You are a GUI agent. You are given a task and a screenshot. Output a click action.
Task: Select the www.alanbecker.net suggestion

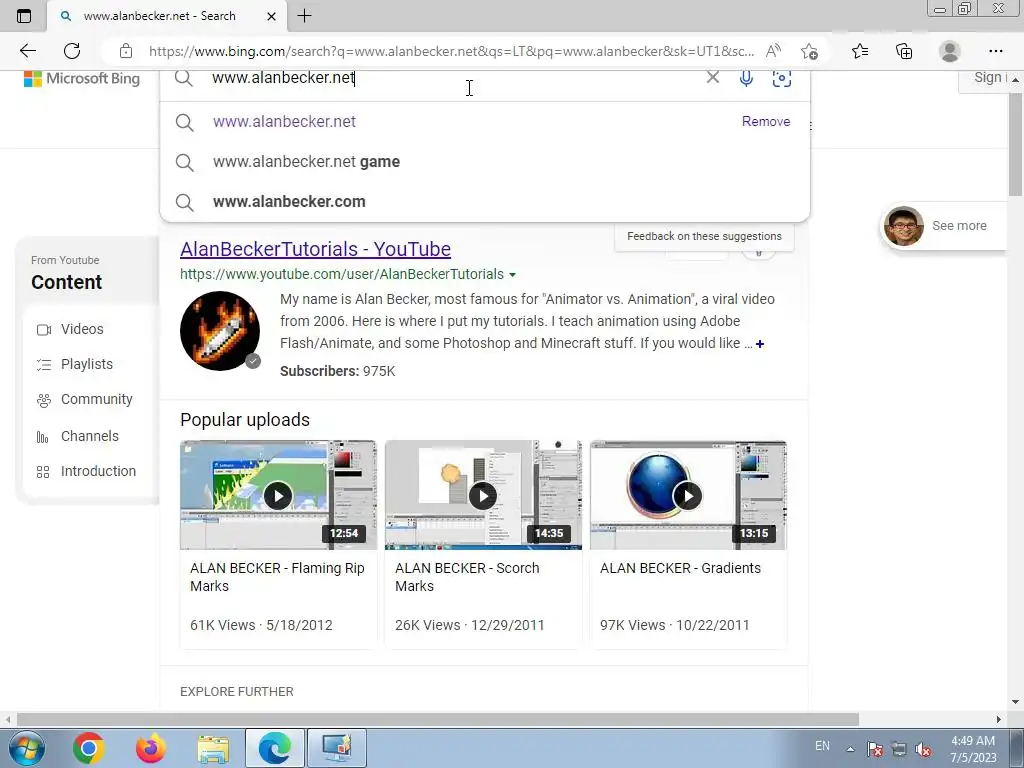tap(485, 121)
